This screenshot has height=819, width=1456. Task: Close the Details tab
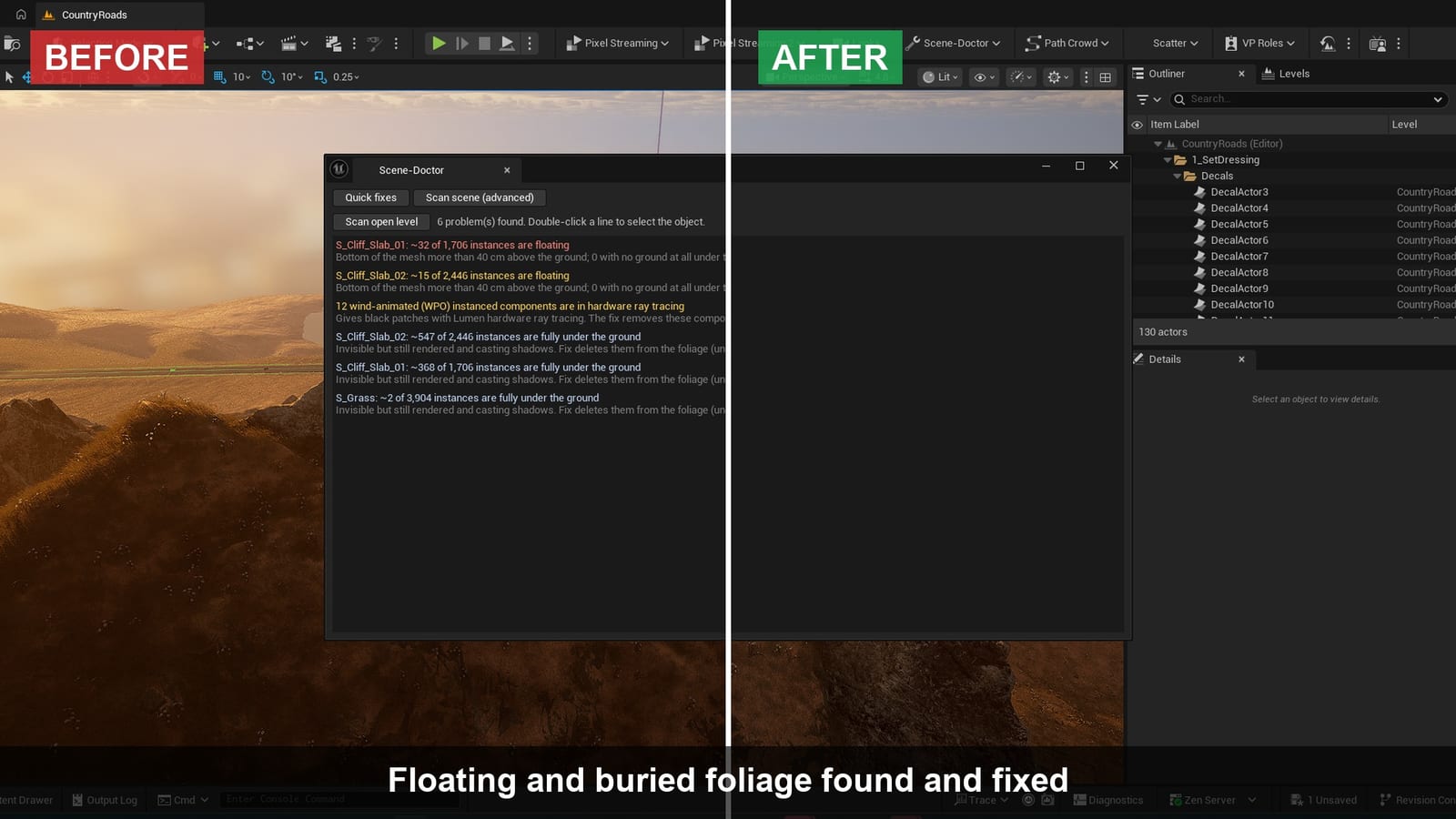tap(1241, 359)
